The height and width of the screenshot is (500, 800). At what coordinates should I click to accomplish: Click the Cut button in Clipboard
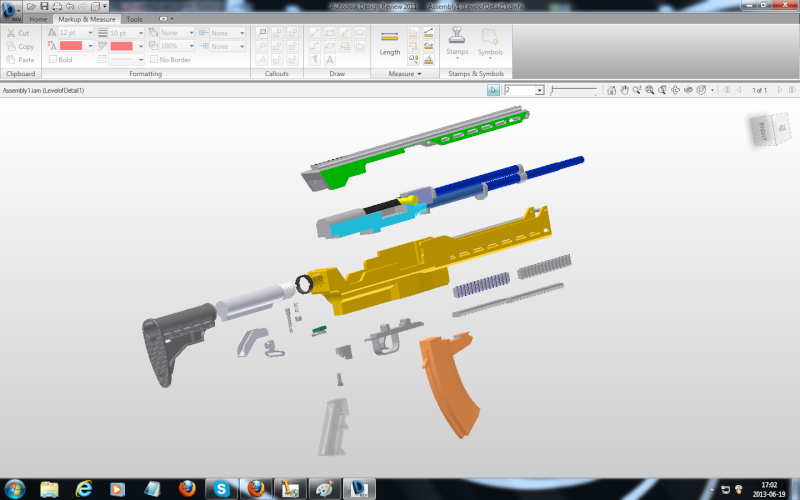pyautogui.click(x=18, y=33)
